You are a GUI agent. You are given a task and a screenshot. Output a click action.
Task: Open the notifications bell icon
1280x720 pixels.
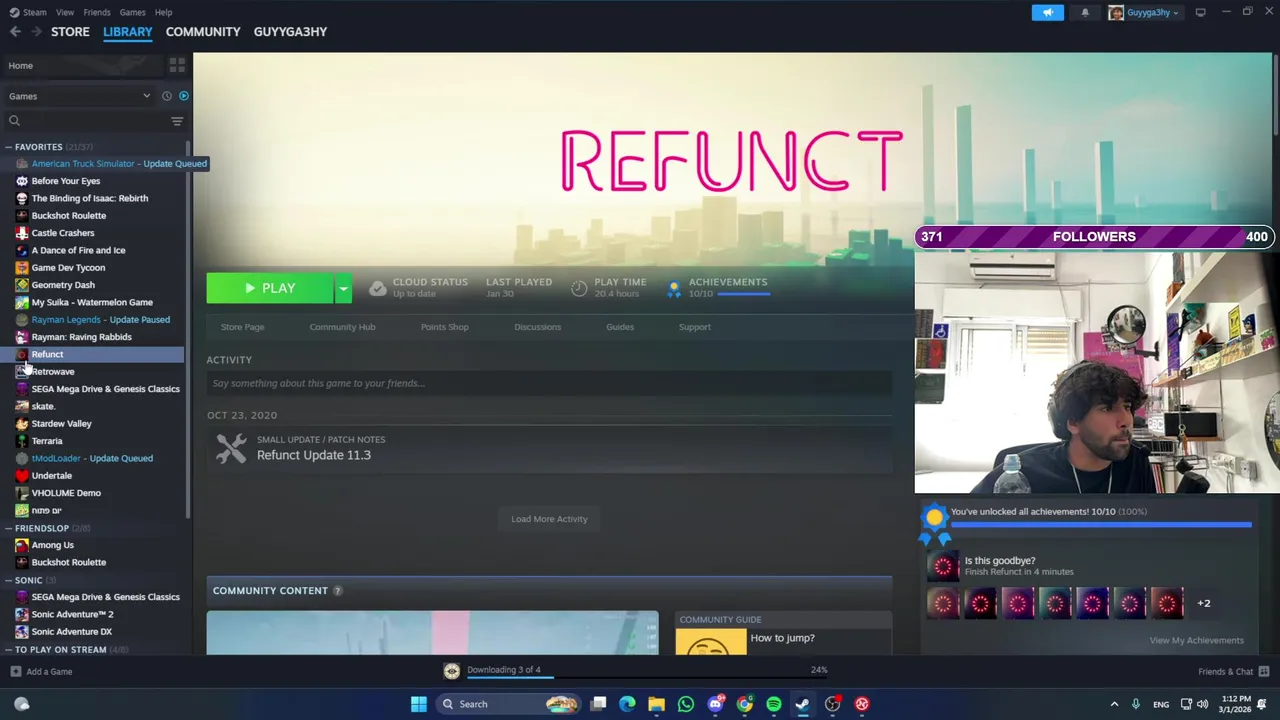point(1085,12)
